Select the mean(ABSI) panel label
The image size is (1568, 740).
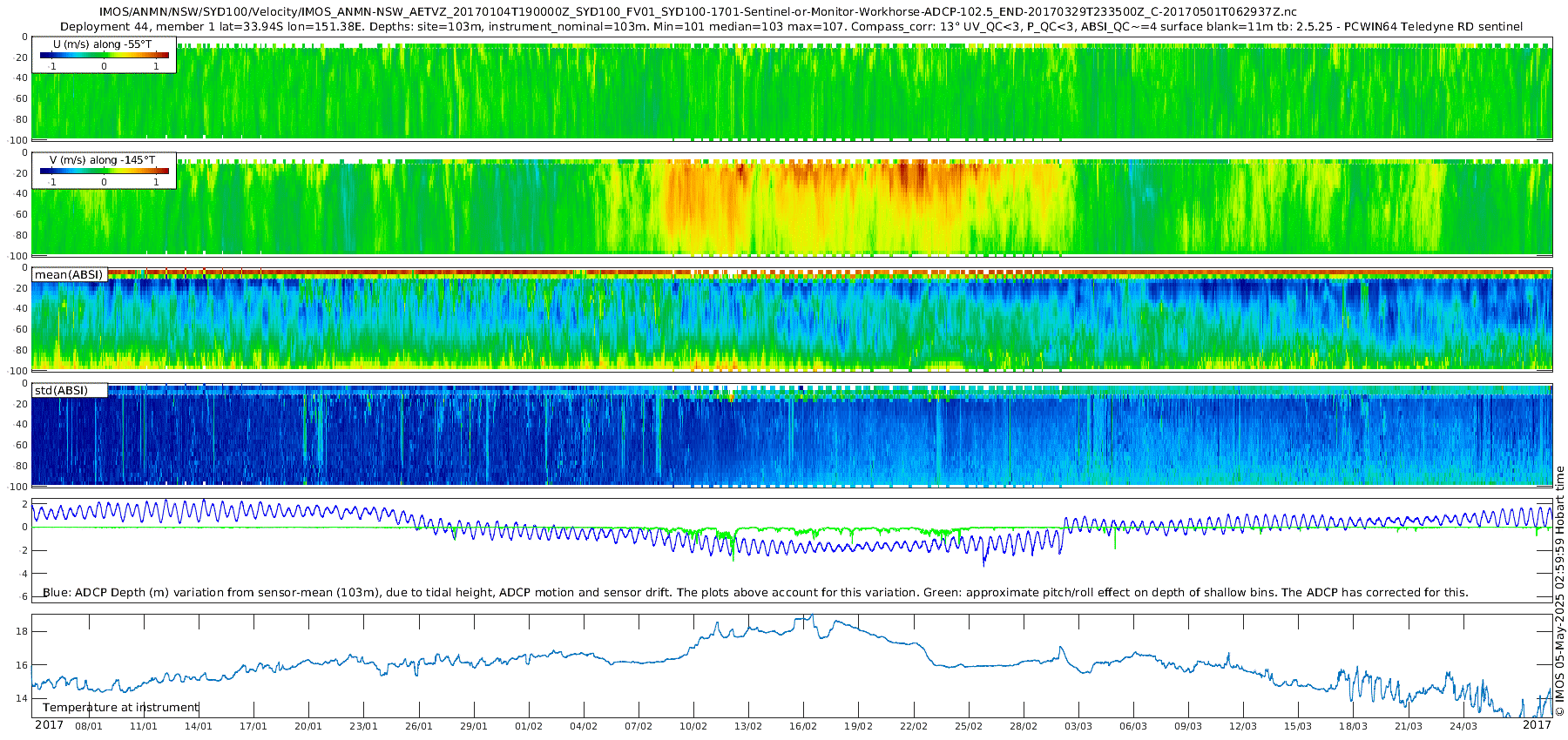(69, 274)
